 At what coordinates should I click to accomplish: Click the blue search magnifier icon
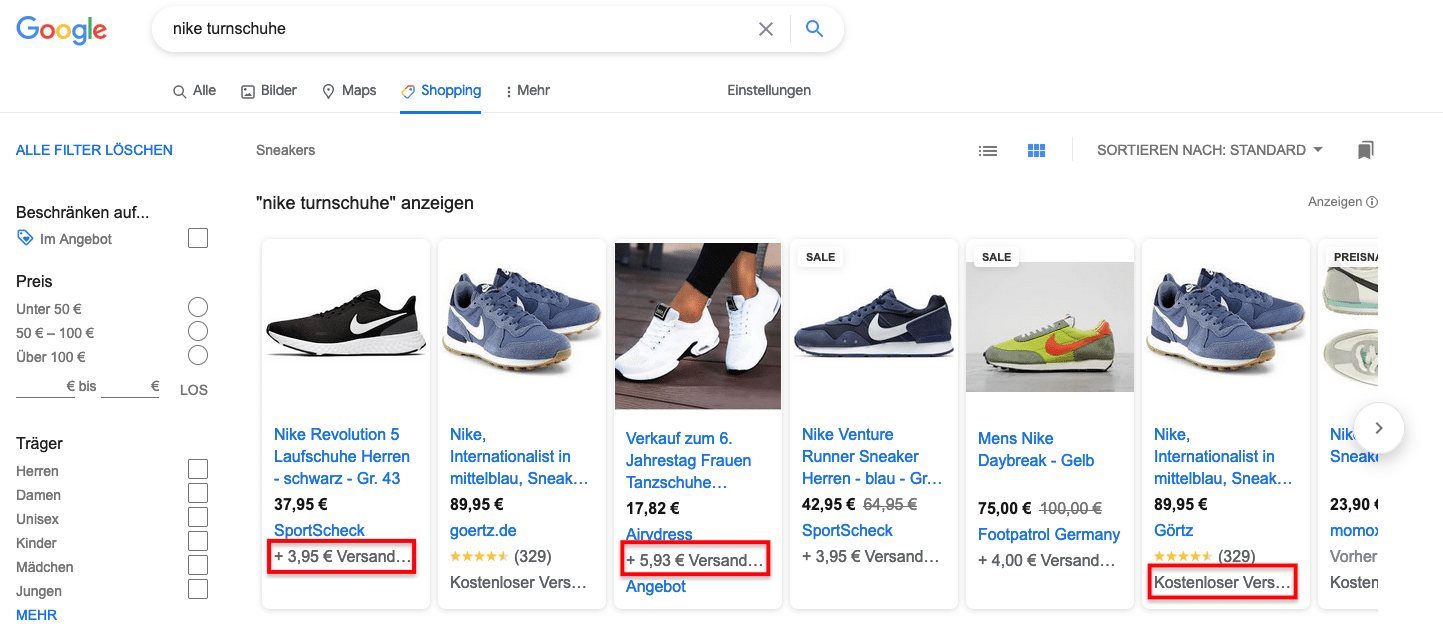(815, 29)
